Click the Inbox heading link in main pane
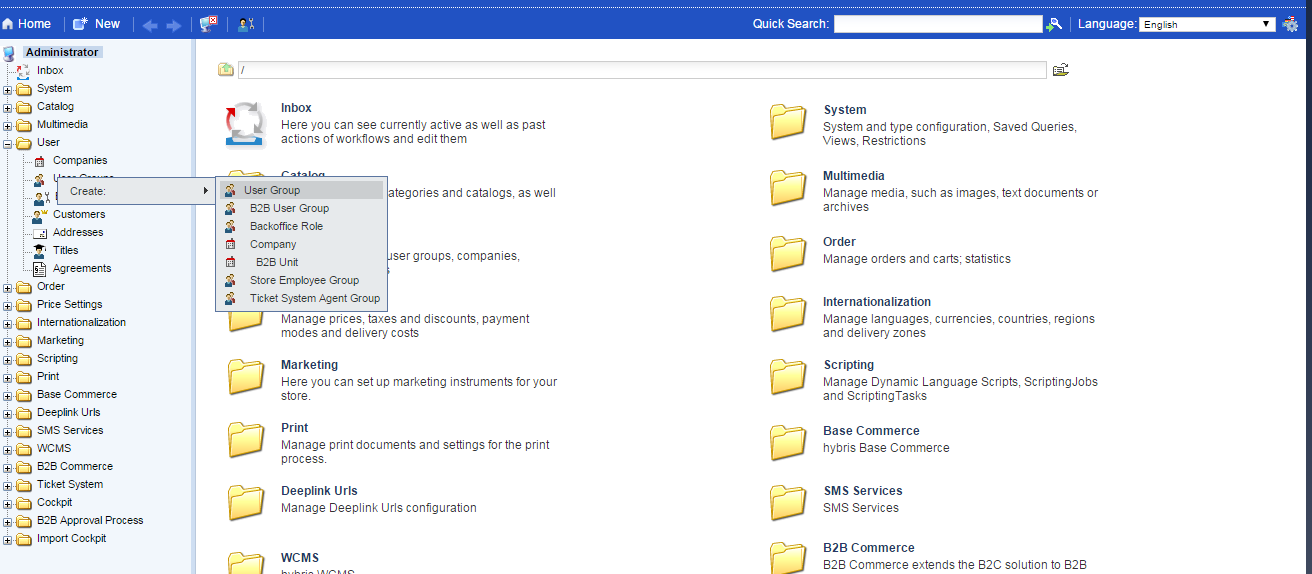The image size is (1312, 574). click(x=296, y=108)
